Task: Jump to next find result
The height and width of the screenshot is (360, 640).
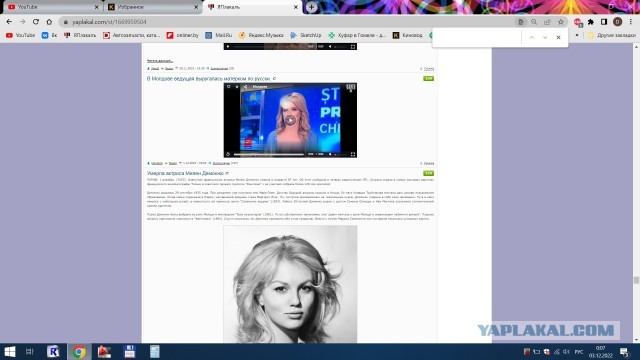Action: point(545,37)
